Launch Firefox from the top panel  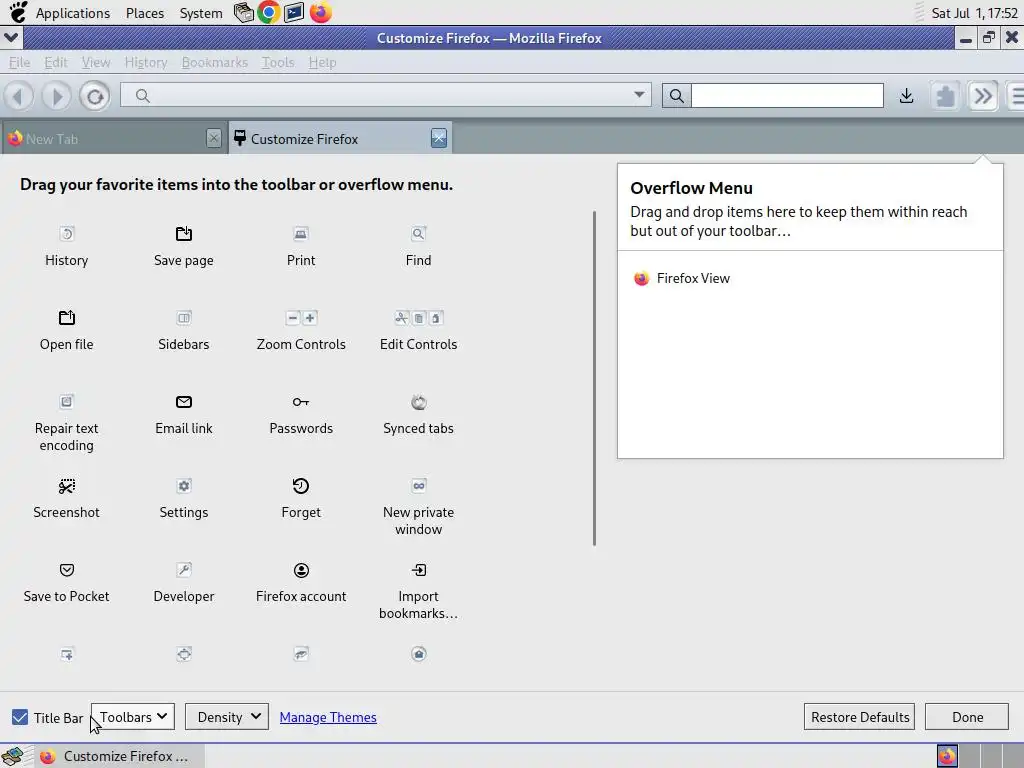321,12
